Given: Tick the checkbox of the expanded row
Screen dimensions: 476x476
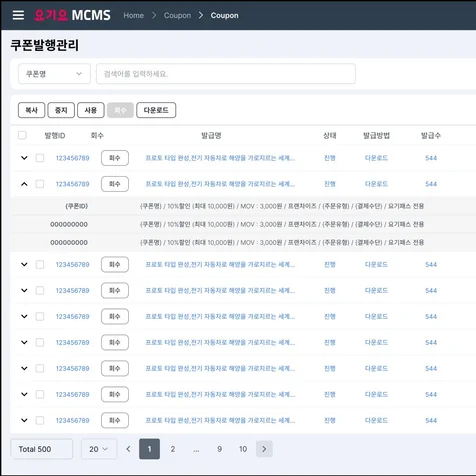Looking at the screenshot, I should pos(40,184).
